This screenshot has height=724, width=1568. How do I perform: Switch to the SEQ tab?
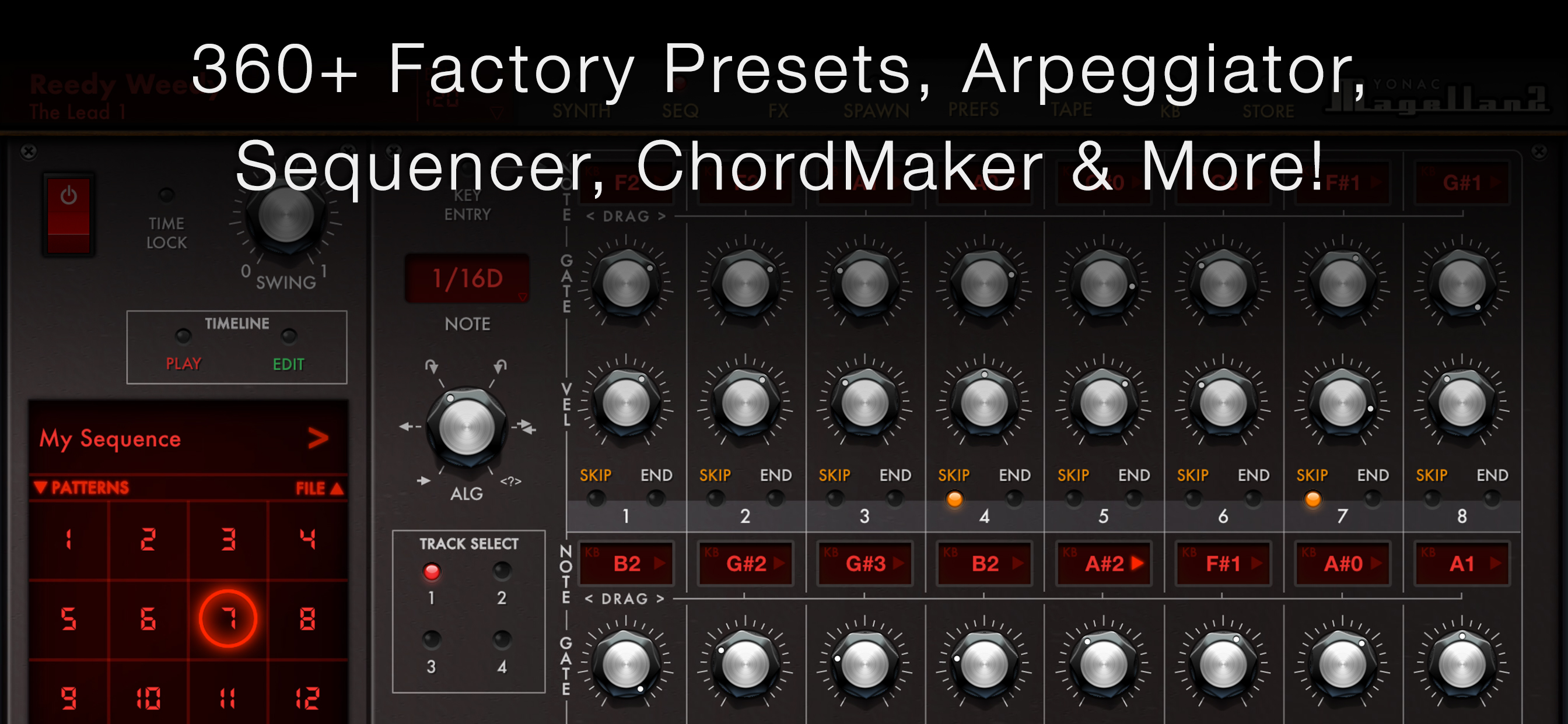[x=680, y=111]
